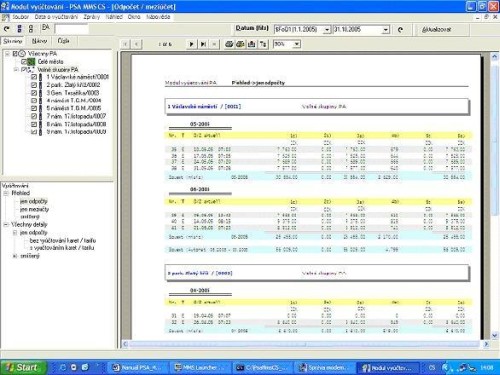The height and width of the screenshot is (375, 500).
Task: Open the 31.10.2005 end date dropdown
Action: 386,30
